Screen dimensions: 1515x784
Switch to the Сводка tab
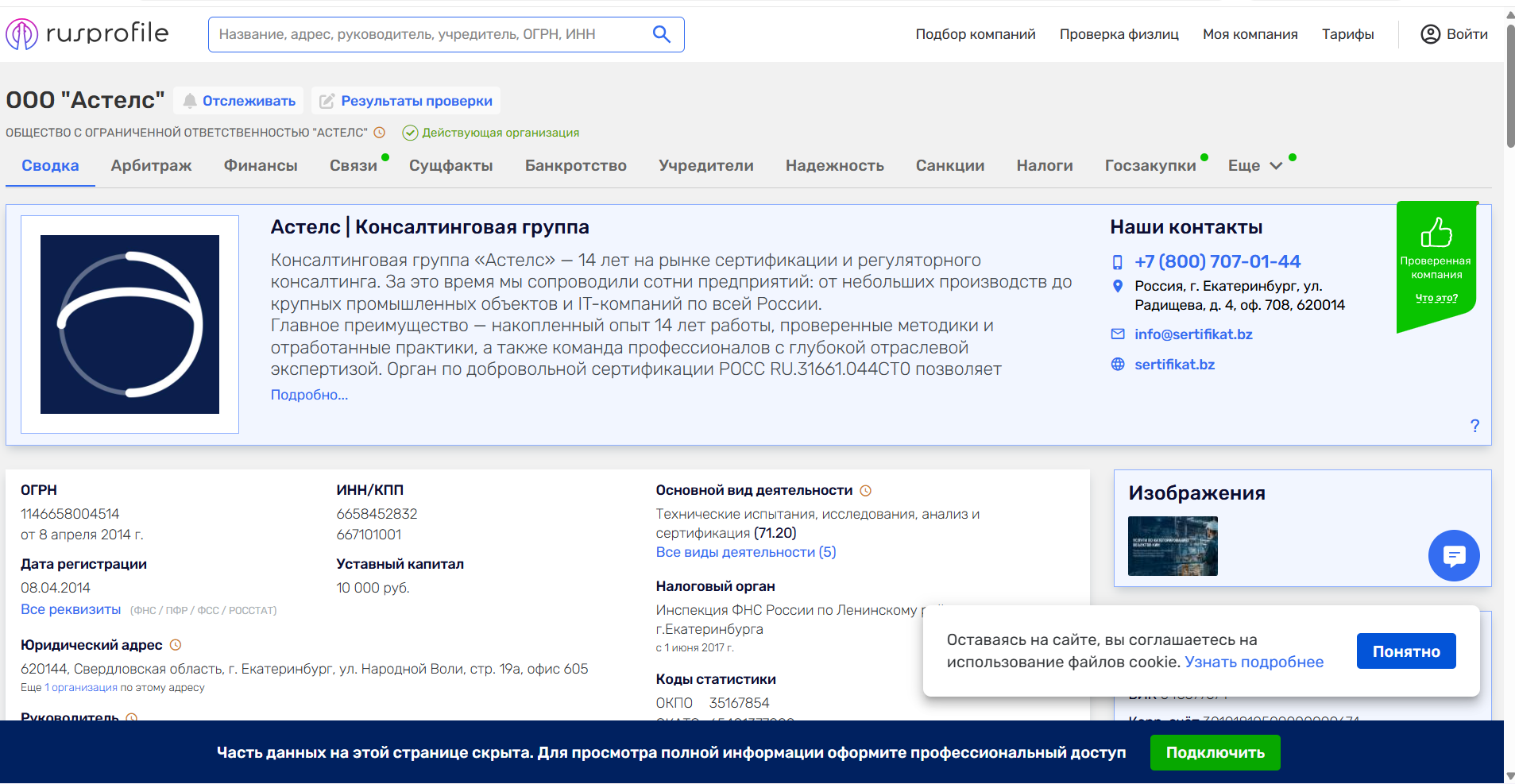point(50,165)
